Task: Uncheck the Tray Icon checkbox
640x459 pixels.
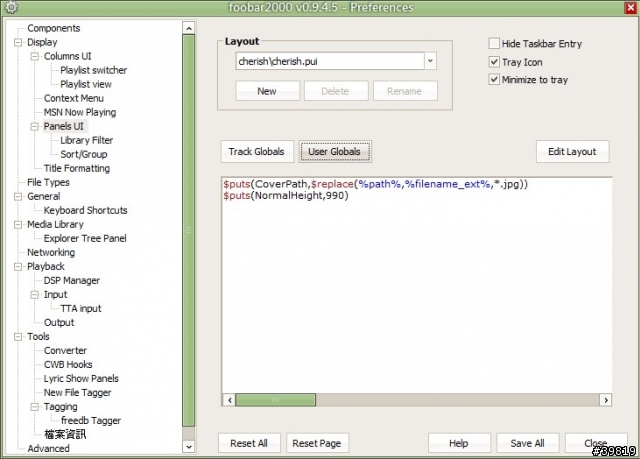Action: pyautogui.click(x=494, y=62)
